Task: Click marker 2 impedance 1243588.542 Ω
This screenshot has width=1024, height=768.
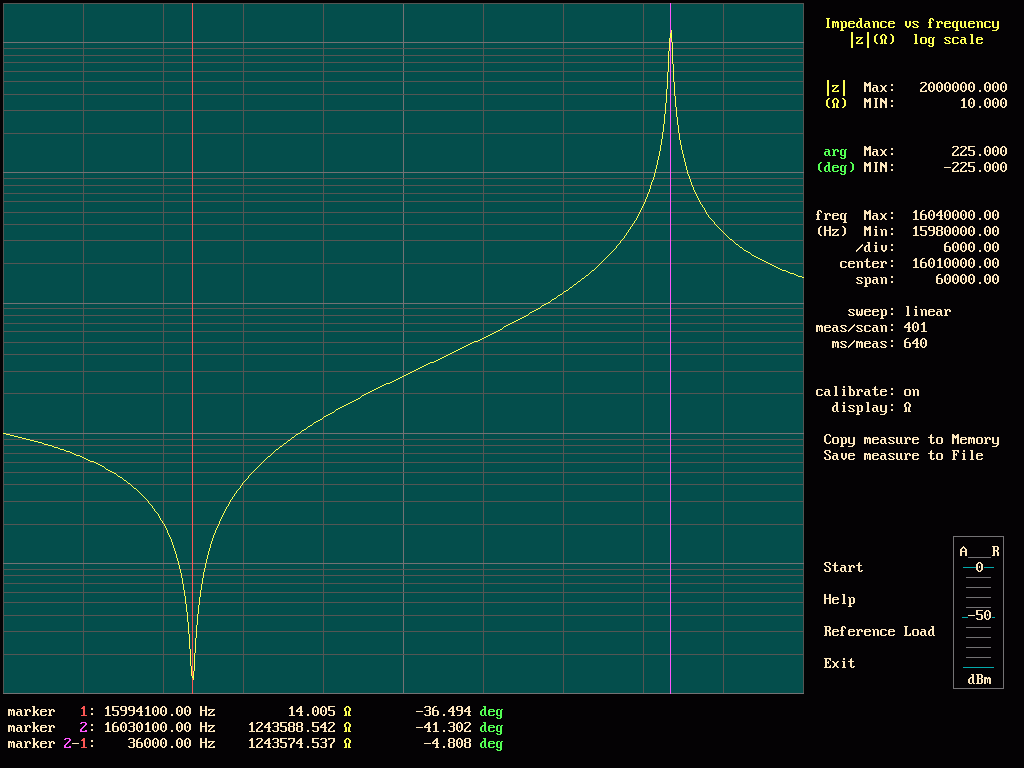Action: coord(300,727)
